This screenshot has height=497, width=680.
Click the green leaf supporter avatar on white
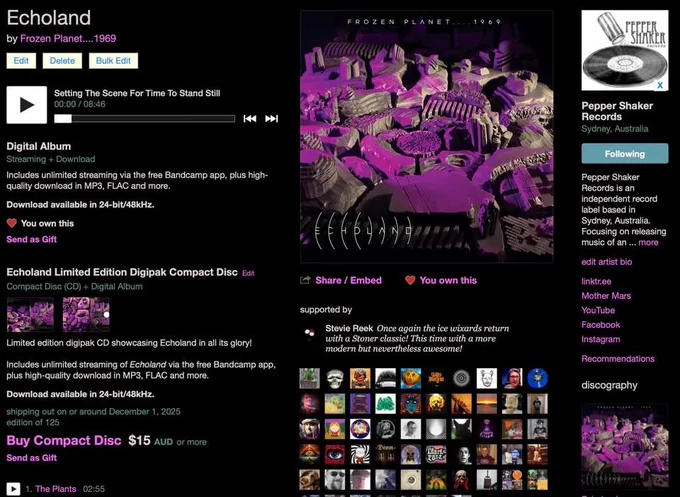click(386, 404)
